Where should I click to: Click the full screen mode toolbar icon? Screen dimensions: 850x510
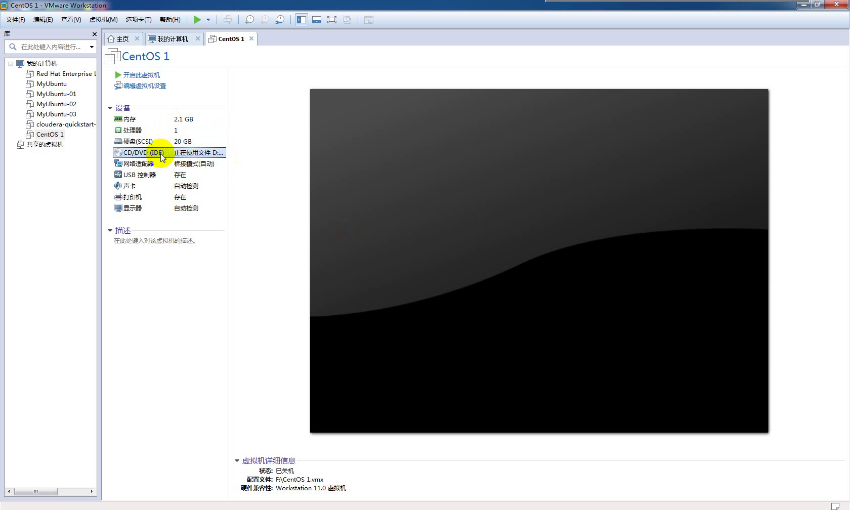(332, 20)
